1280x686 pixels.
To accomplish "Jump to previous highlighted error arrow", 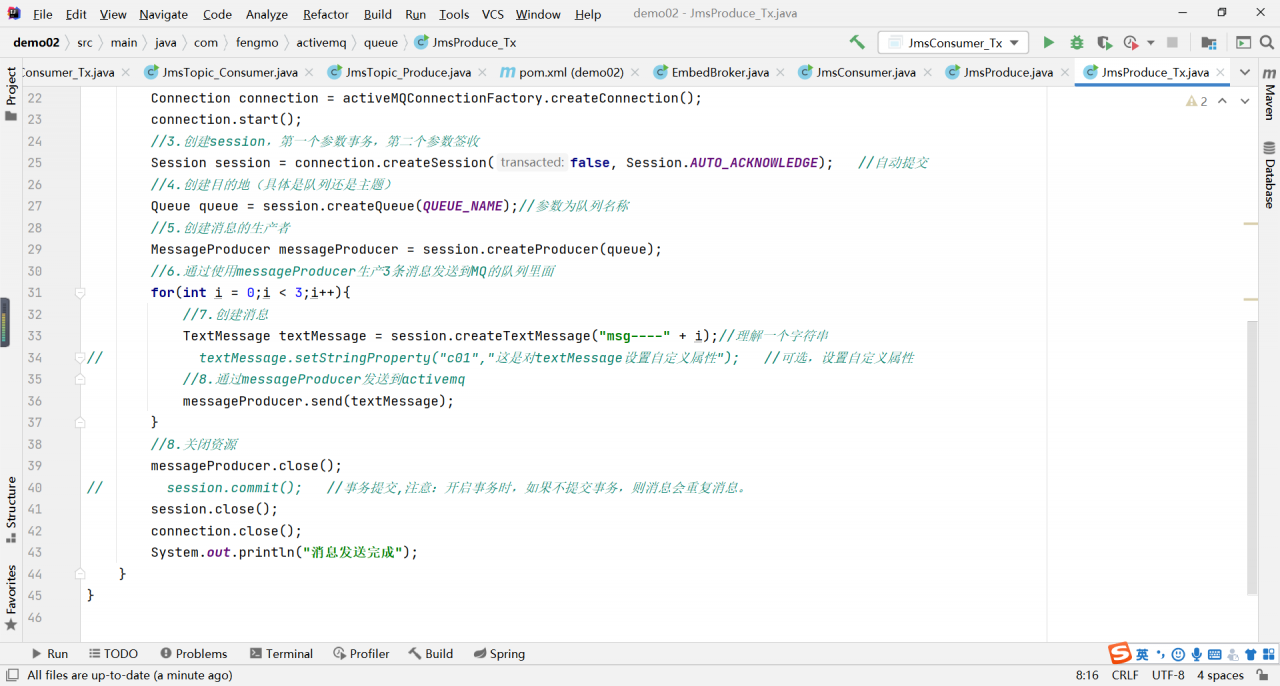I will [1223, 101].
